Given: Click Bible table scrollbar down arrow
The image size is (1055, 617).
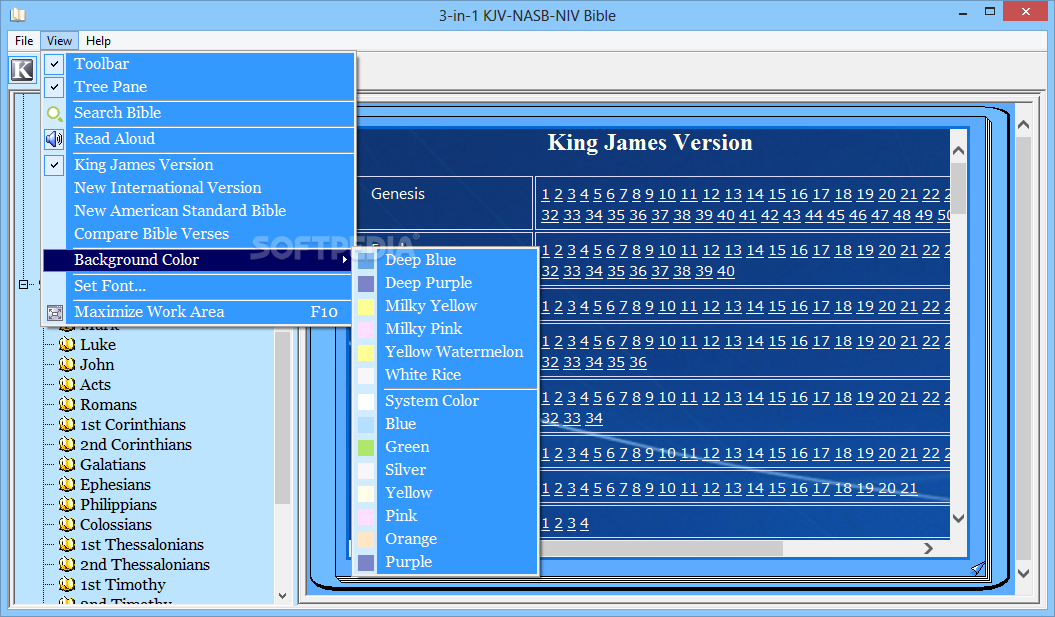Looking at the screenshot, I should [959, 519].
